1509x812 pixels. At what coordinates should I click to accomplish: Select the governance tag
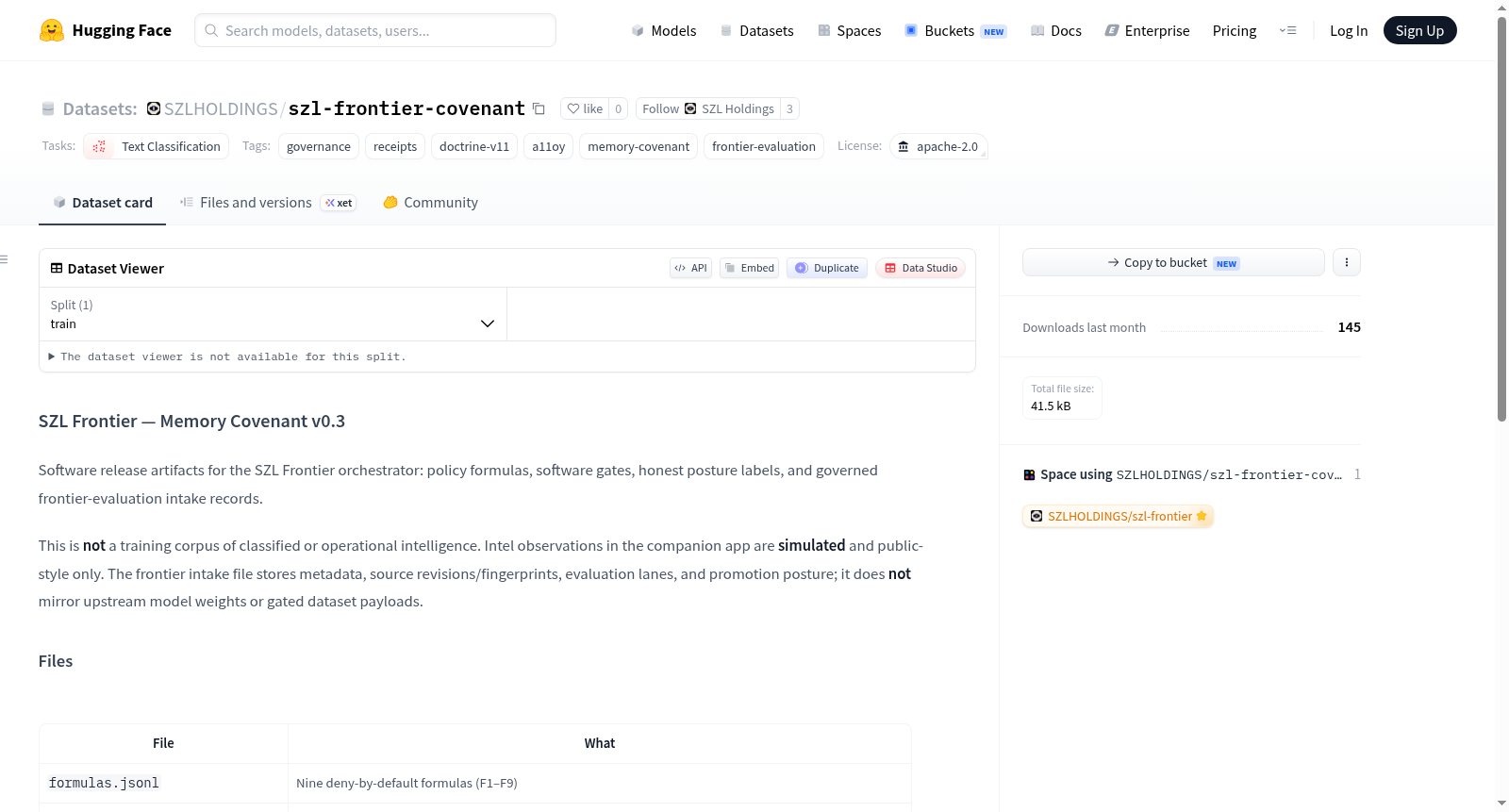pos(319,146)
